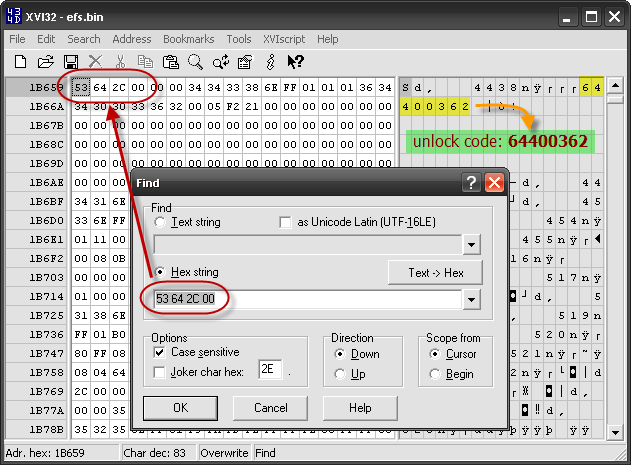Select Direction Up radio button
Viewport: 631px width, 465px height.
(340, 374)
